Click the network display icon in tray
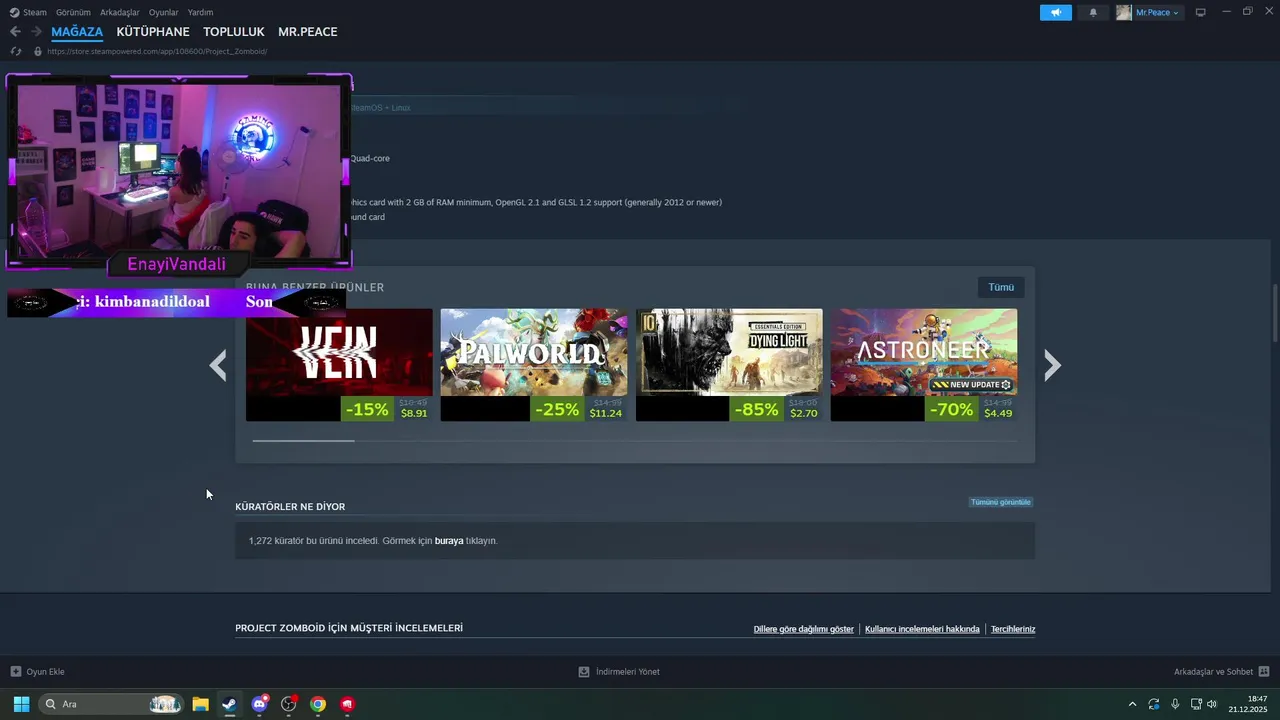Screen dimensions: 1280x720 pos(1195,704)
